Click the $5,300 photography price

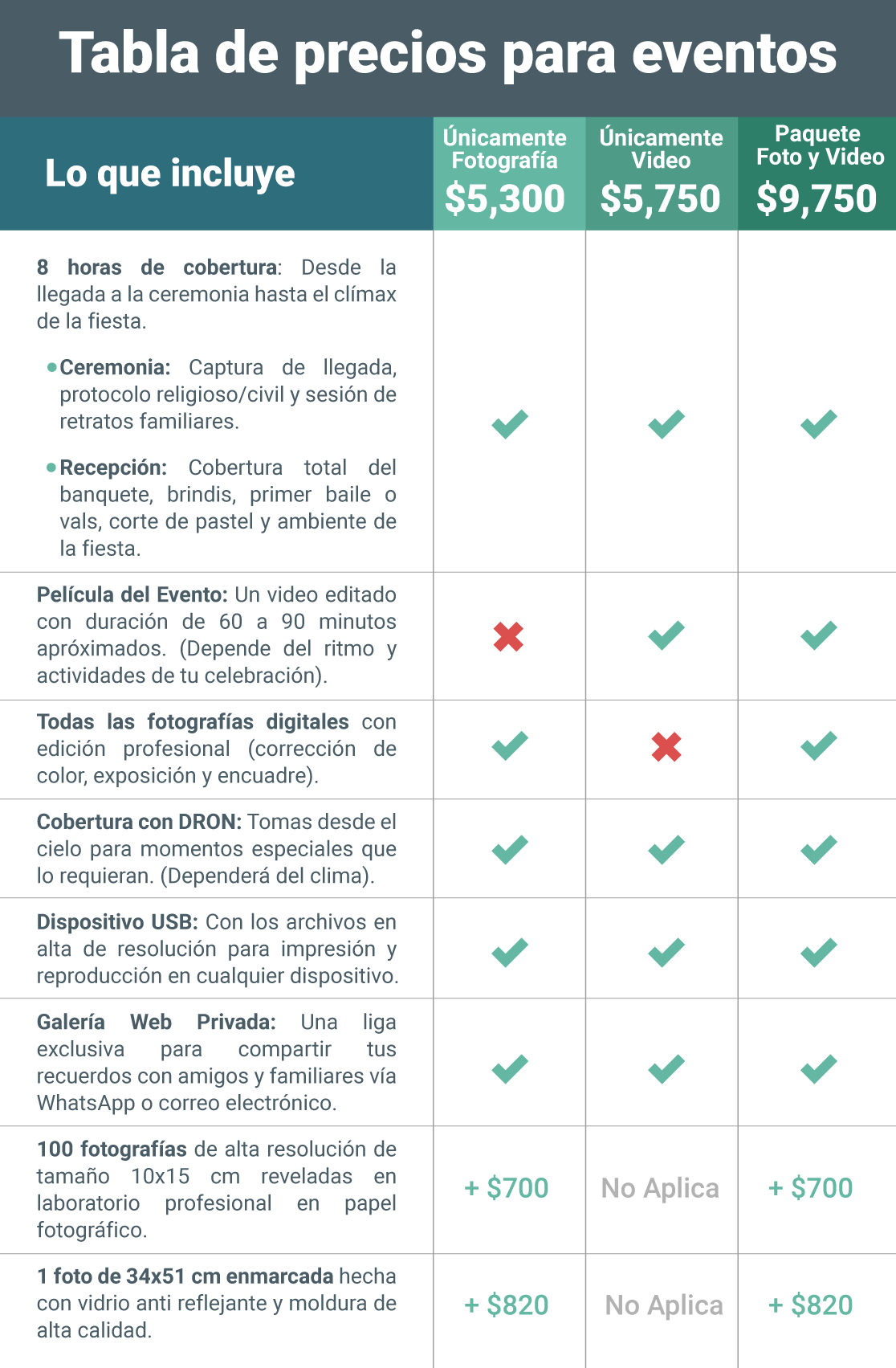505,198
